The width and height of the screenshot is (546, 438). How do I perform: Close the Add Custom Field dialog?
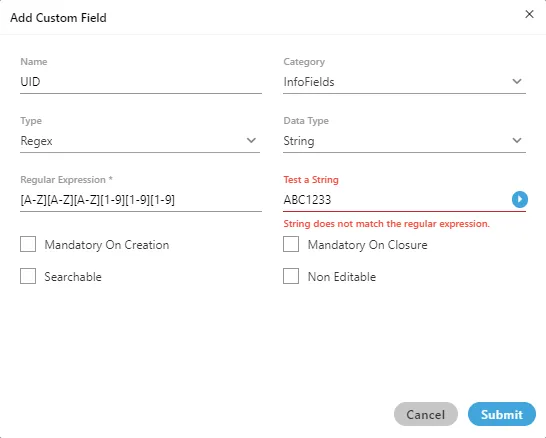click(529, 14)
